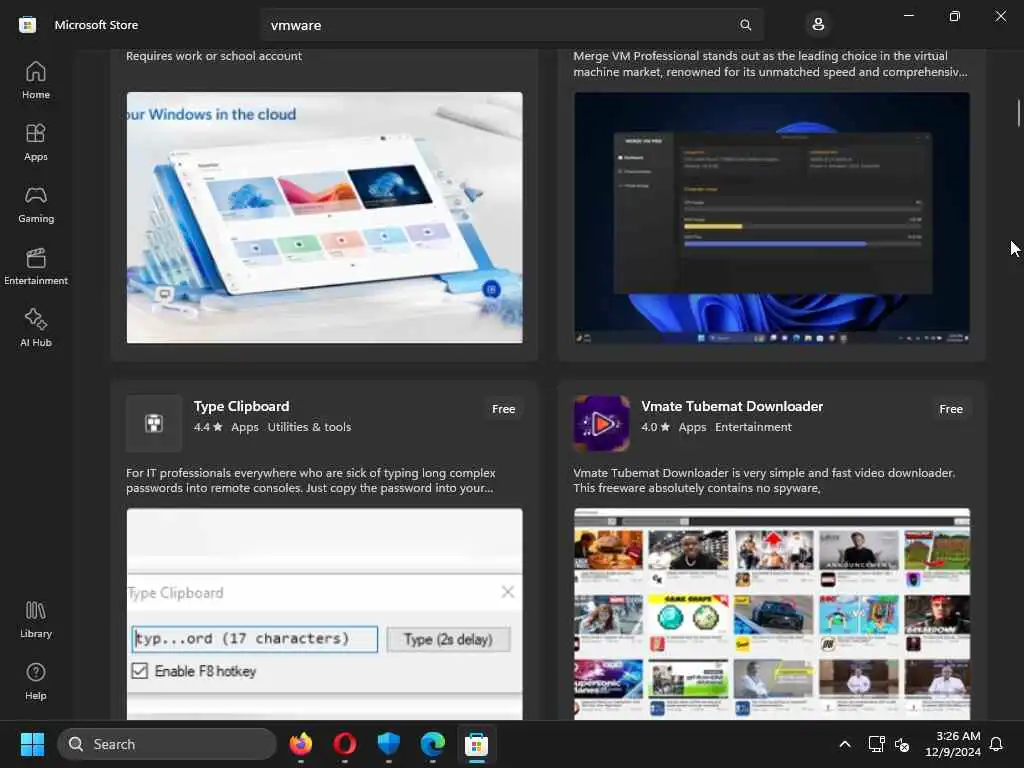This screenshot has width=1024, height=768.
Task: Open the Library in the sidebar
Action: [36, 620]
